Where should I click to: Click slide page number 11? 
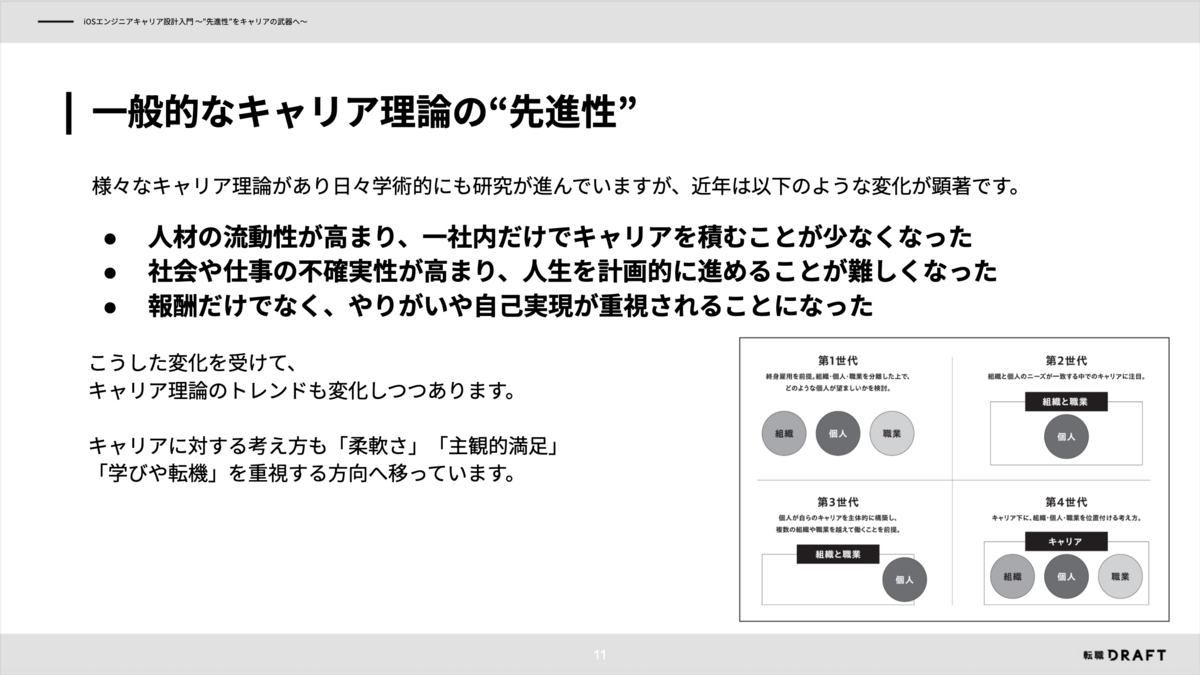[x=600, y=655]
